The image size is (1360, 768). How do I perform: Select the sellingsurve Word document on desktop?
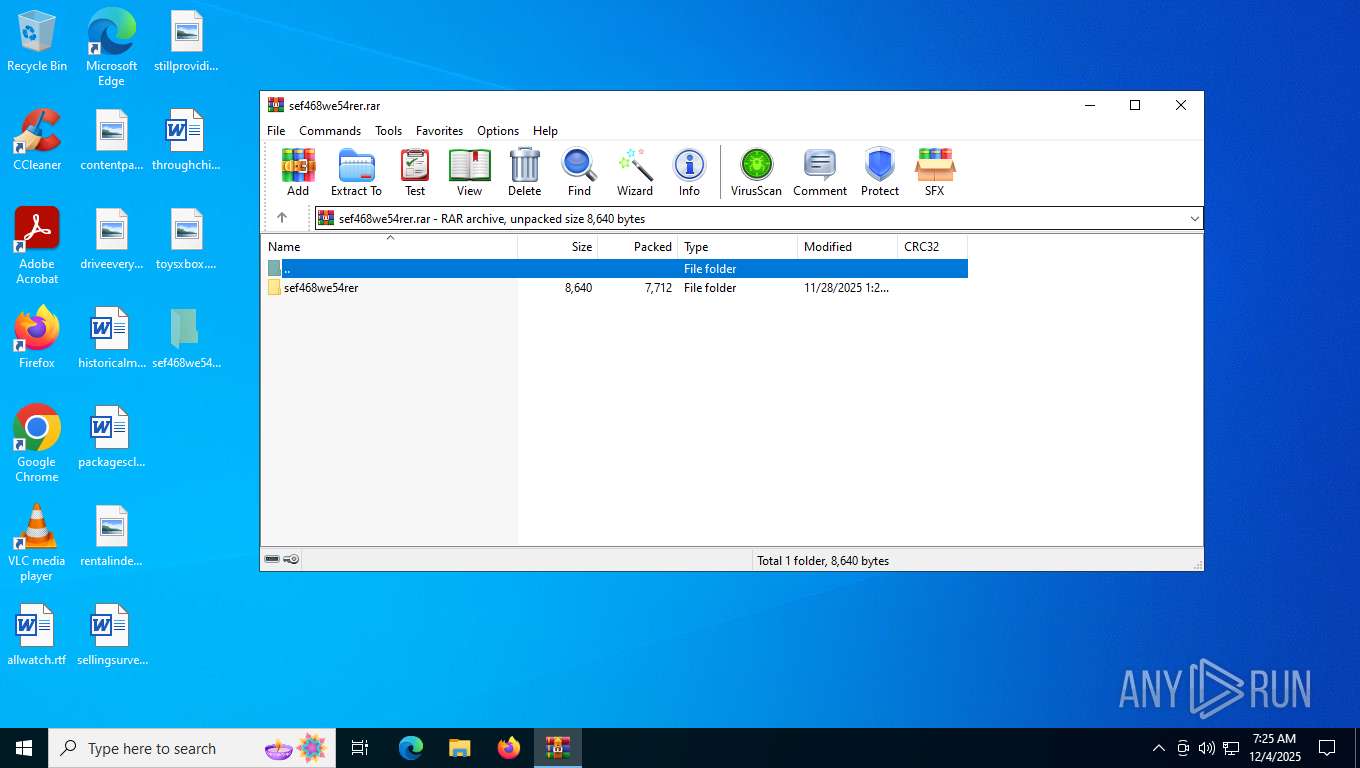click(x=111, y=636)
